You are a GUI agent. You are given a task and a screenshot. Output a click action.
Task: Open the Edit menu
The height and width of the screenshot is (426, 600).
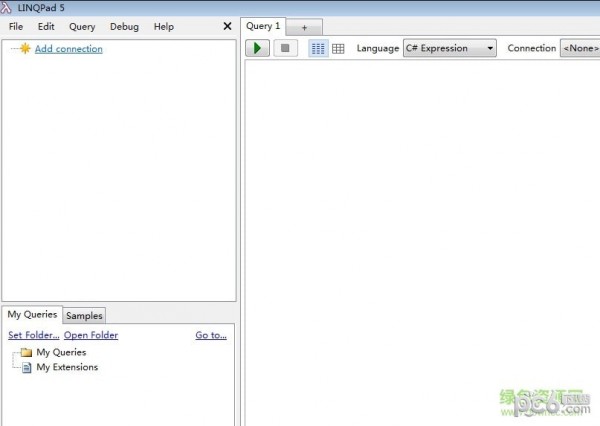(x=46, y=26)
